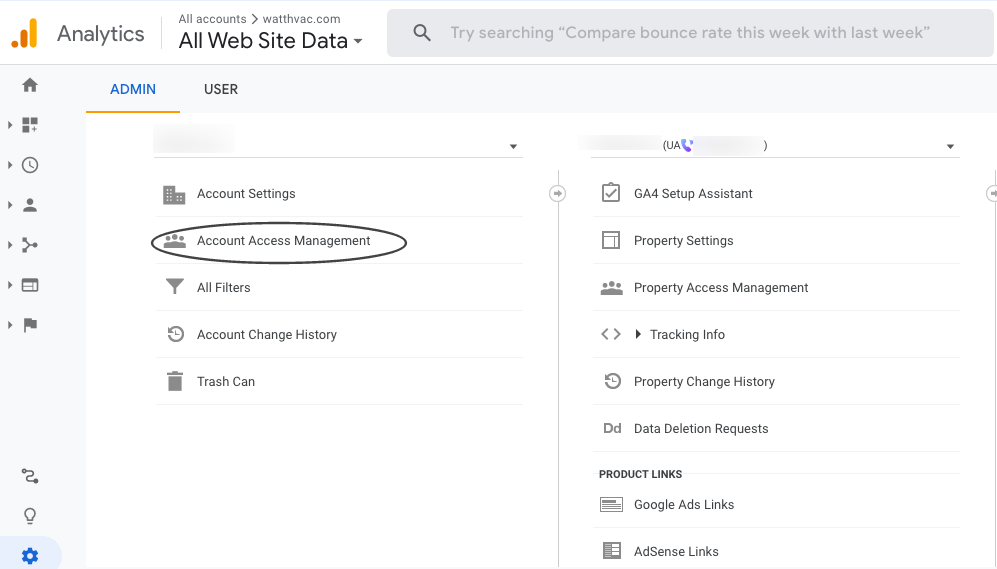Open Acquisition branching icon in sidebar

tap(30, 245)
